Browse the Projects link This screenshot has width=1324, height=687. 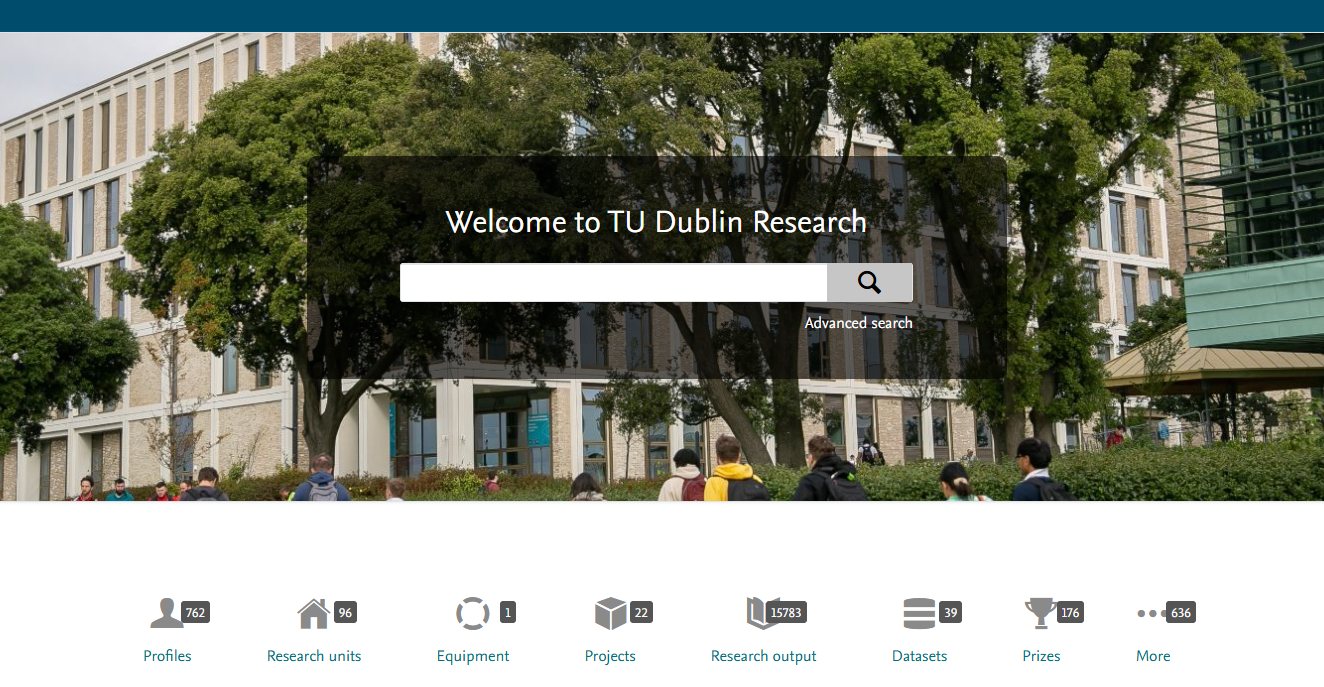pyautogui.click(x=610, y=656)
